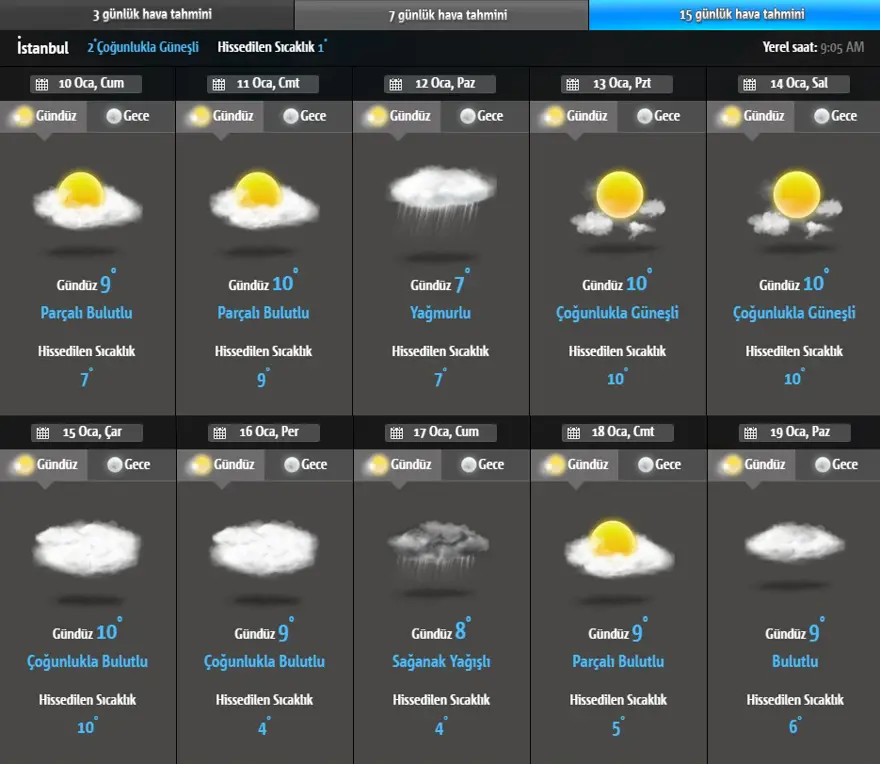Click the Yerel saat 9:05 AM display
Screen dimensions: 880x764
coord(799,47)
